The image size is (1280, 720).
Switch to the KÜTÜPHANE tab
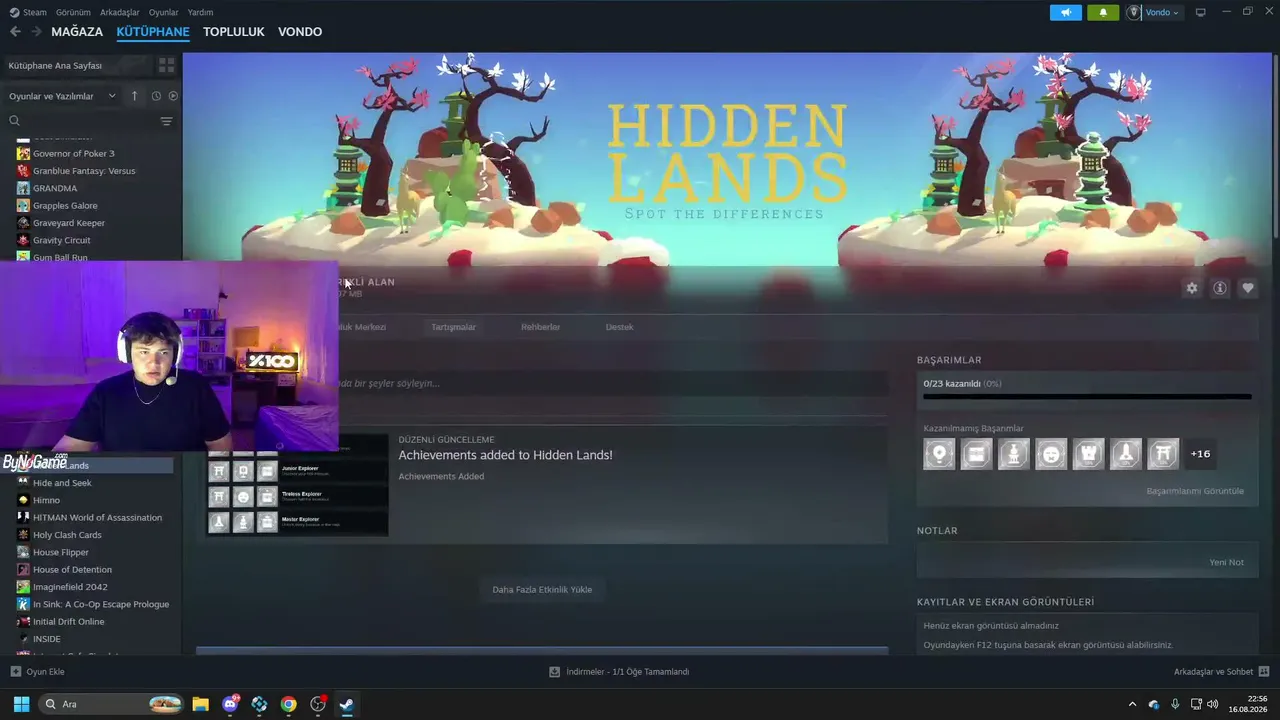point(153,32)
